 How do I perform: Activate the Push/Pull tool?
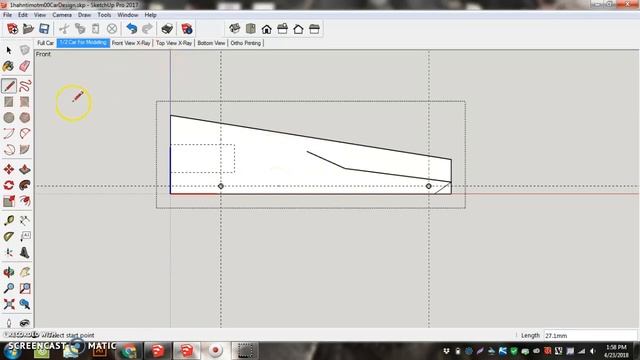tap(24, 169)
